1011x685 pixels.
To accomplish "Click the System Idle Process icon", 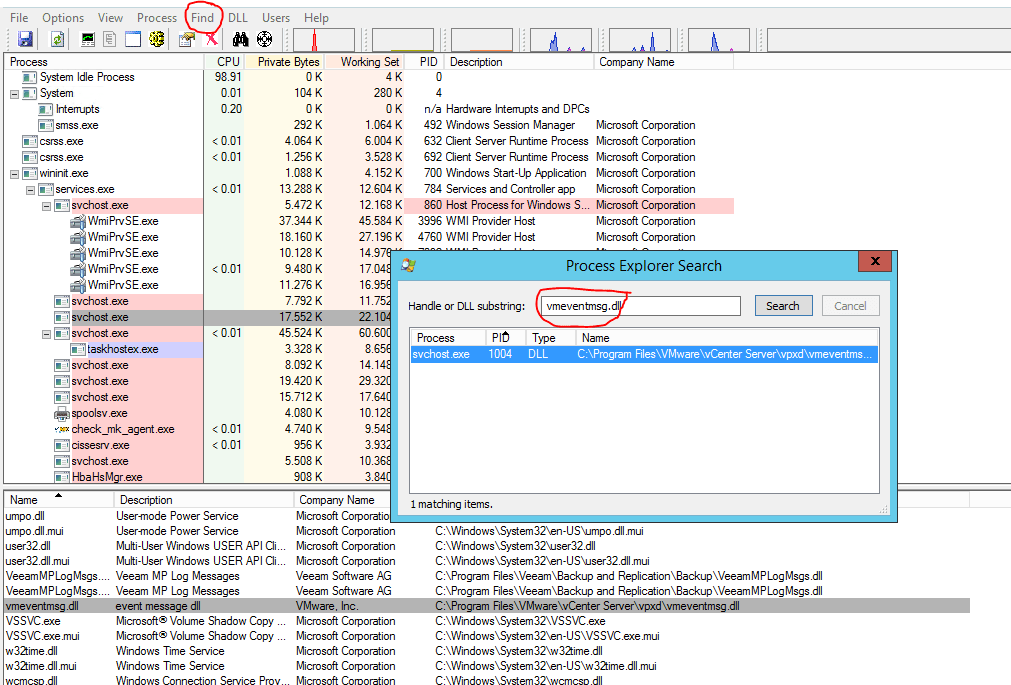I will pyautogui.click(x=30, y=77).
